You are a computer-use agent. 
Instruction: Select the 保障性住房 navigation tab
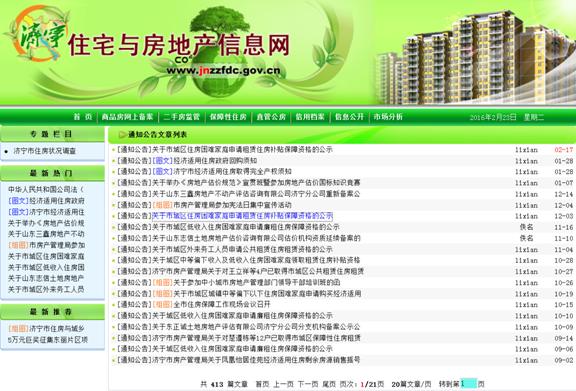tap(228, 117)
